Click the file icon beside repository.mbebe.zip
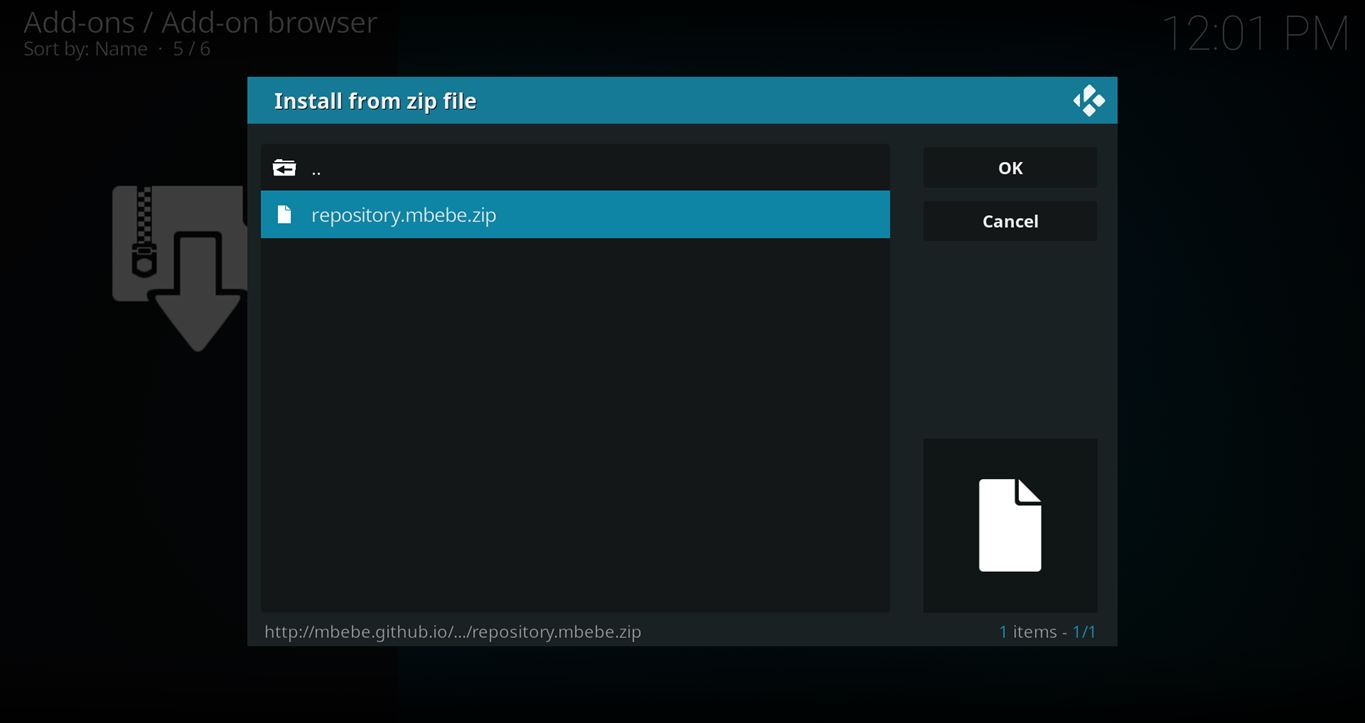Viewport: 1365px width, 723px height. pyautogui.click(x=284, y=215)
